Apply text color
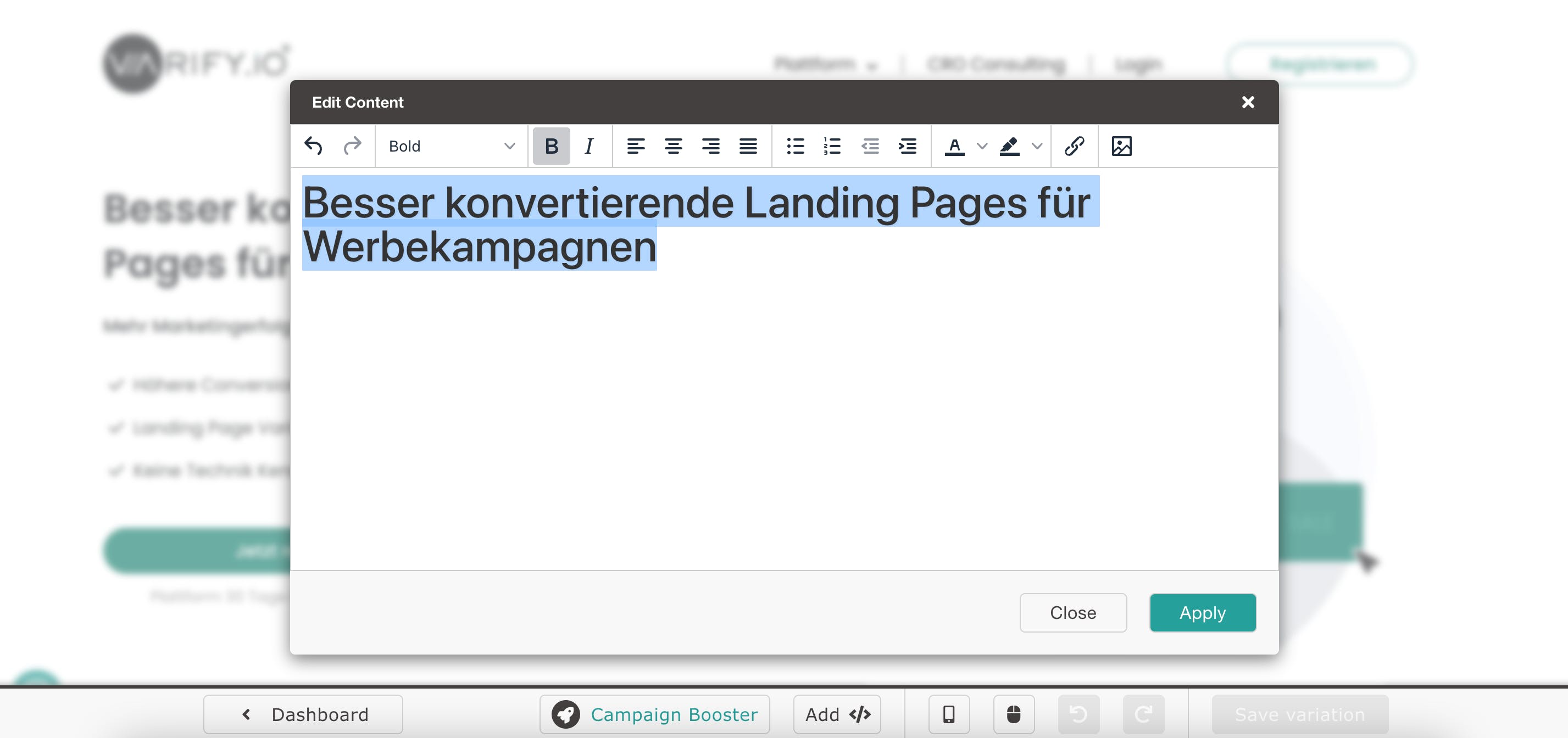Image resolution: width=1568 pixels, height=738 pixels. pyautogui.click(x=954, y=146)
